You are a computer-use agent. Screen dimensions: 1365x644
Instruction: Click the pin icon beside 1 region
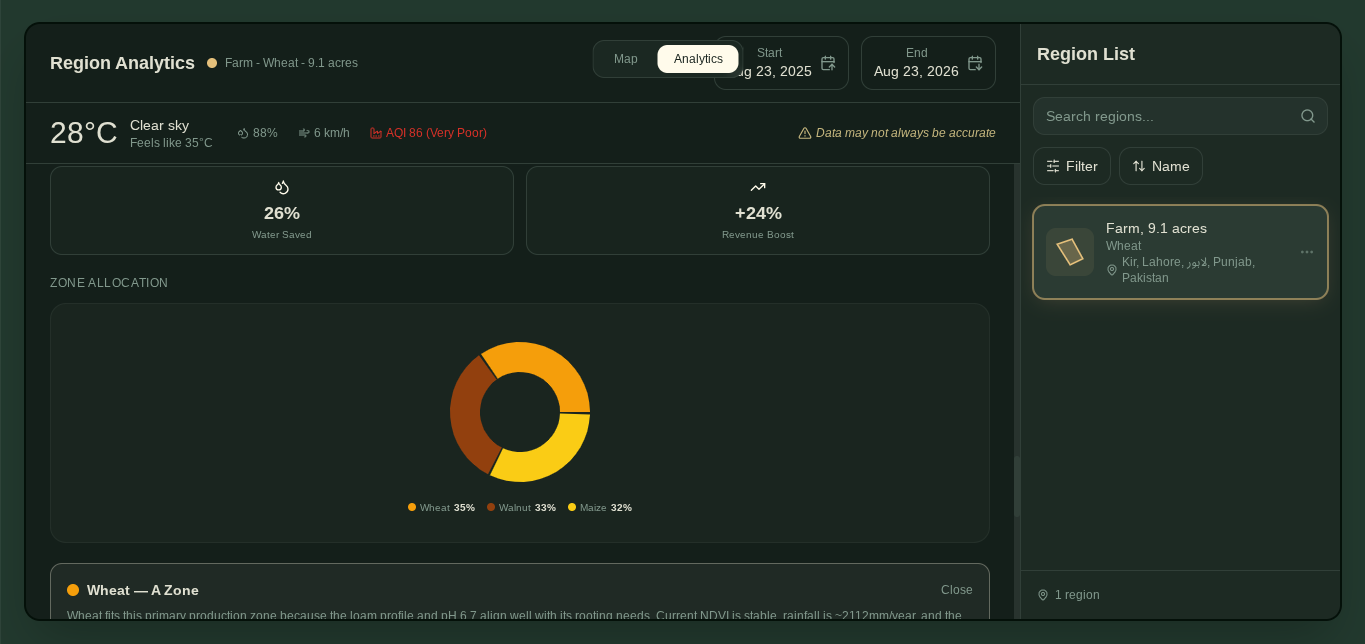[1043, 595]
